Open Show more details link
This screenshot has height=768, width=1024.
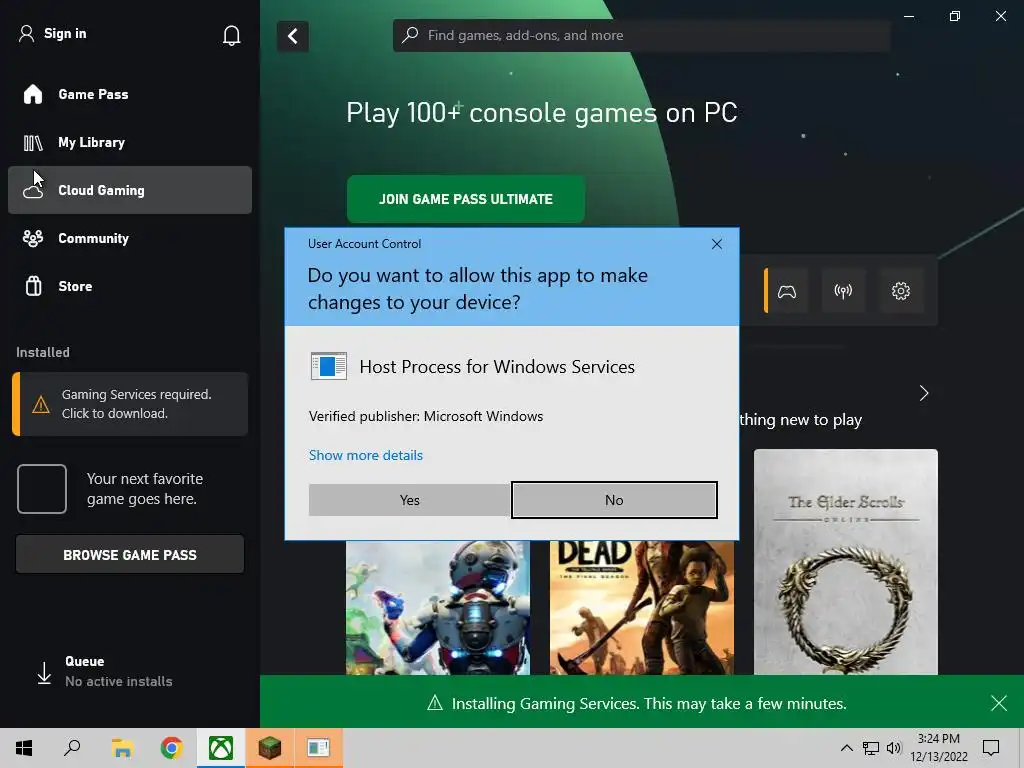tap(366, 455)
